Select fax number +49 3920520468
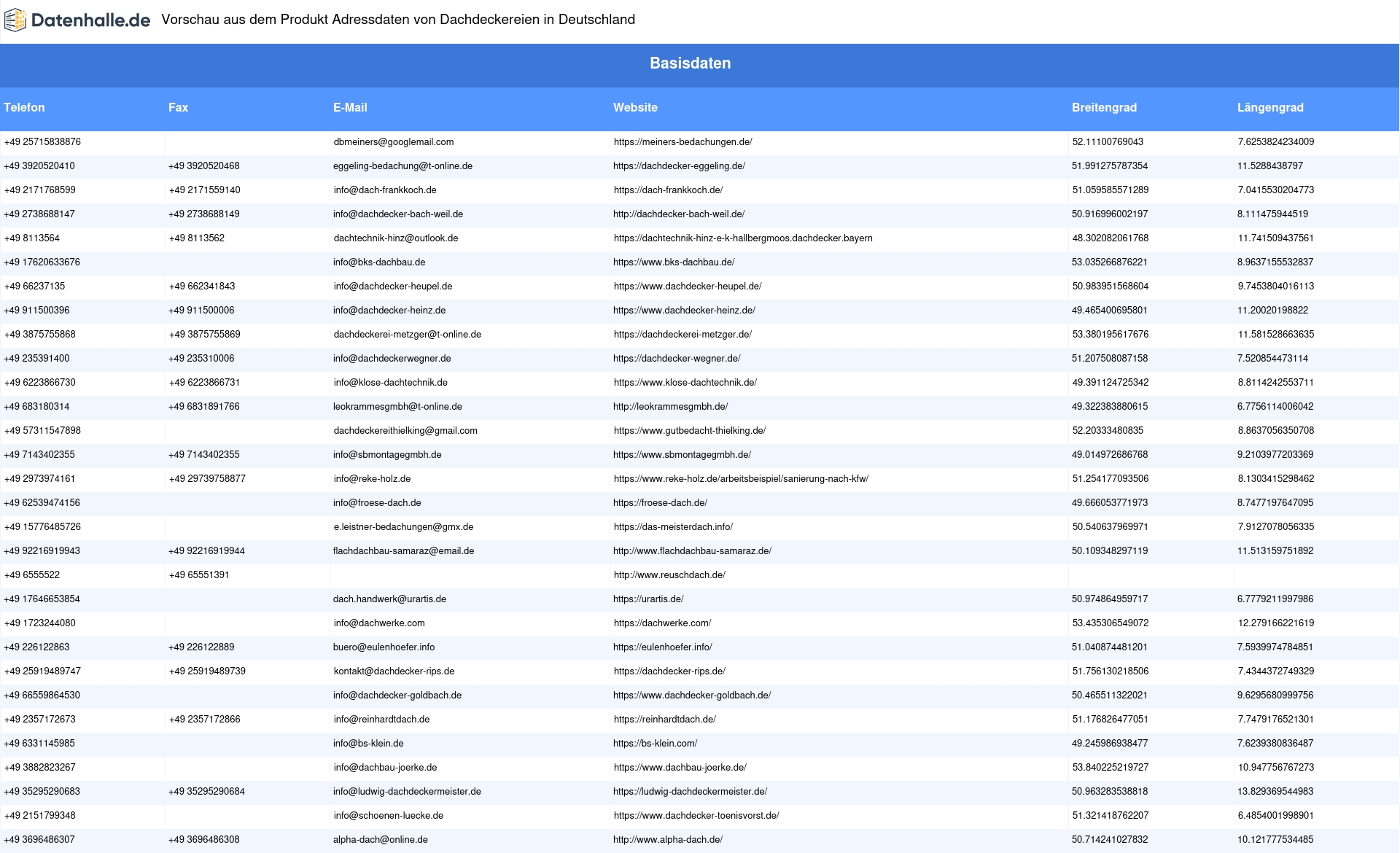 click(x=203, y=166)
